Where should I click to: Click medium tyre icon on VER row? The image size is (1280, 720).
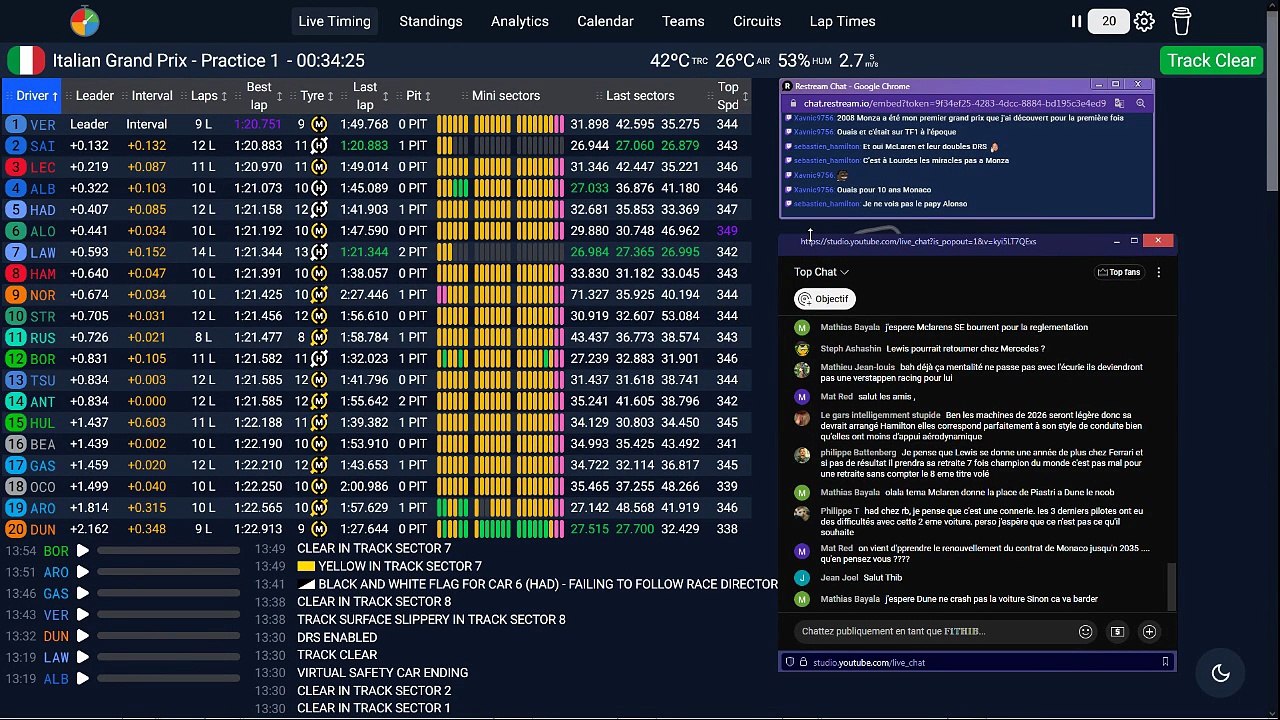(x=319, y=124)
